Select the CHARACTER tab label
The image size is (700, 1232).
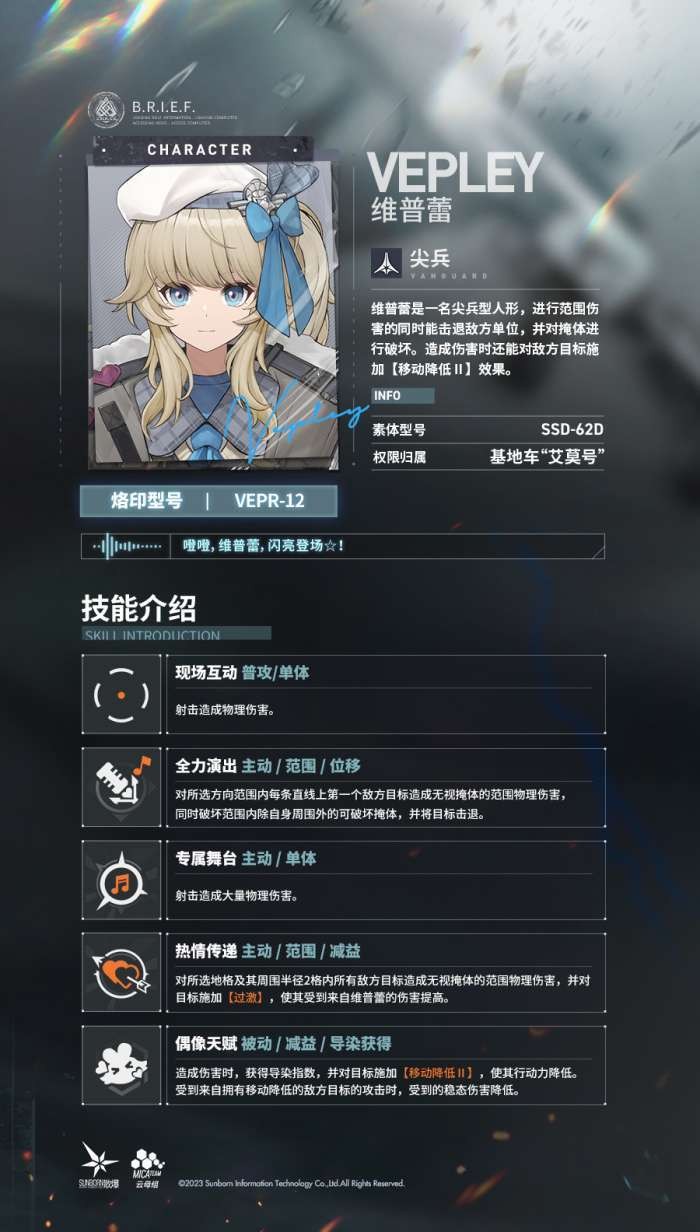199,149
